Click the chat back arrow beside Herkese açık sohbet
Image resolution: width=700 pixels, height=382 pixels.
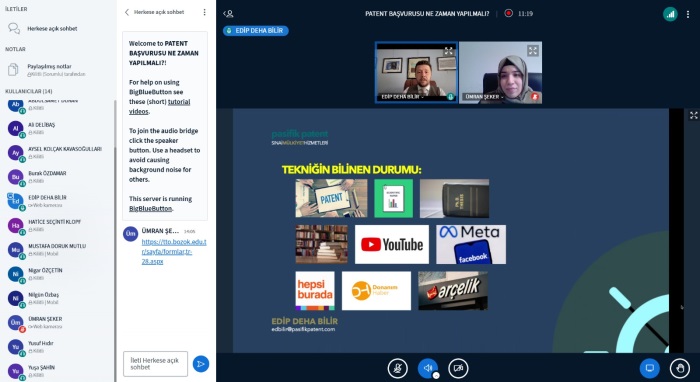pyautogui.click(x=127, y=12)
